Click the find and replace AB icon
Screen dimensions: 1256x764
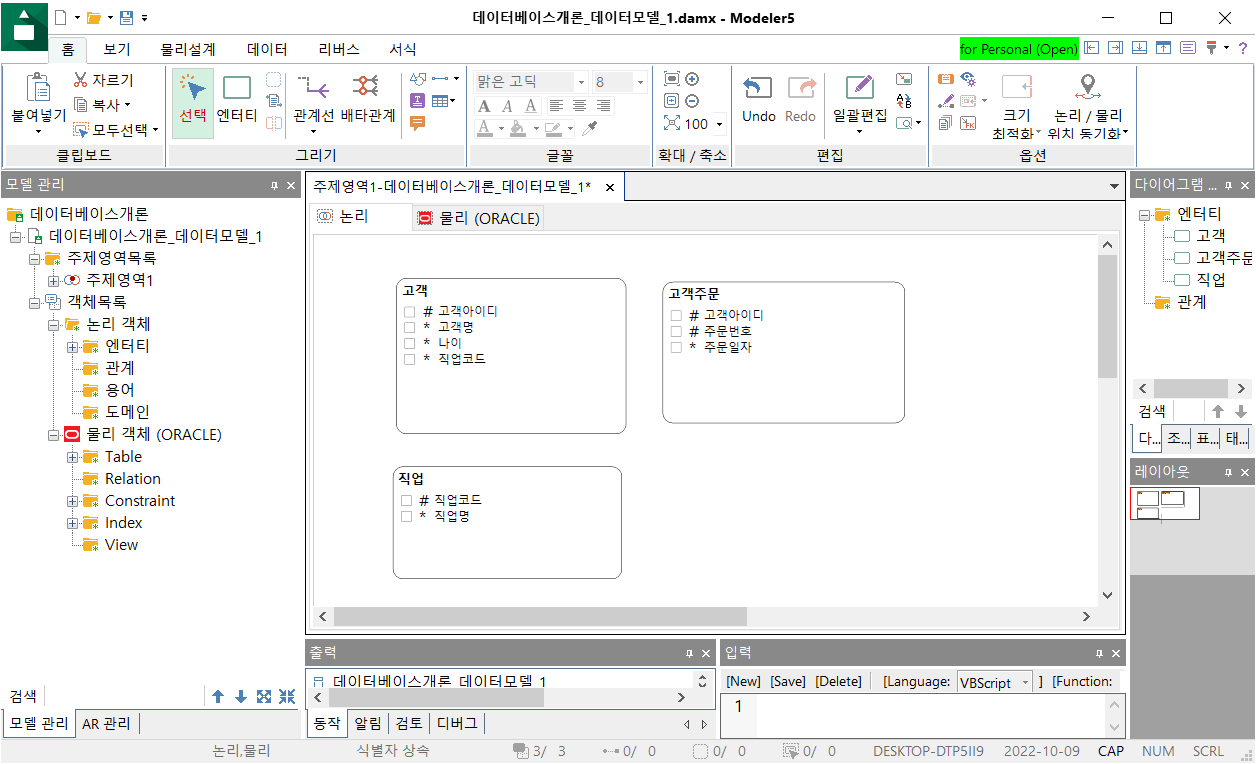[904, 101]
